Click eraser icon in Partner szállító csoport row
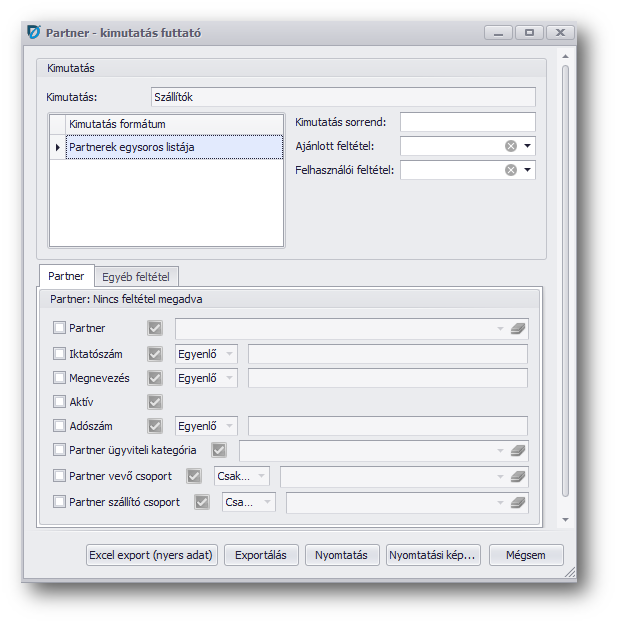Image resolution: width=619 pixels, height=625 pixels. click(x=517, y=502)
